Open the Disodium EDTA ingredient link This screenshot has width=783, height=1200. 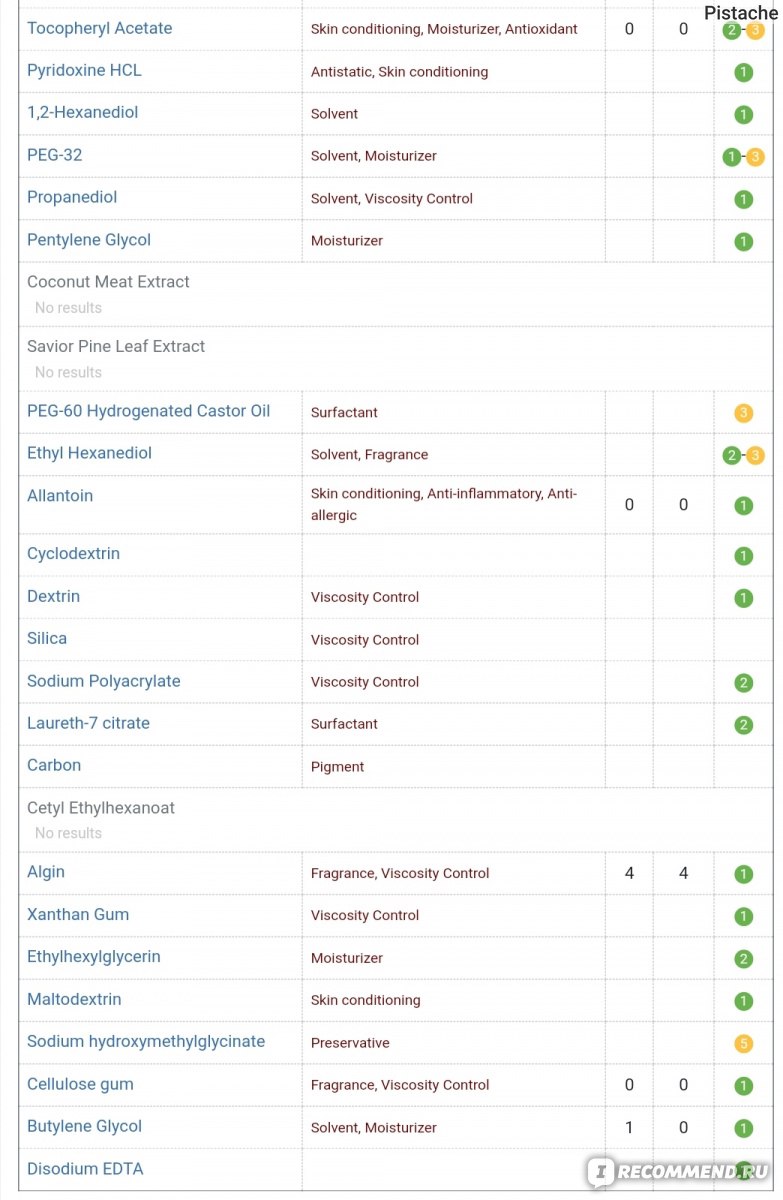click(86, 1169)
